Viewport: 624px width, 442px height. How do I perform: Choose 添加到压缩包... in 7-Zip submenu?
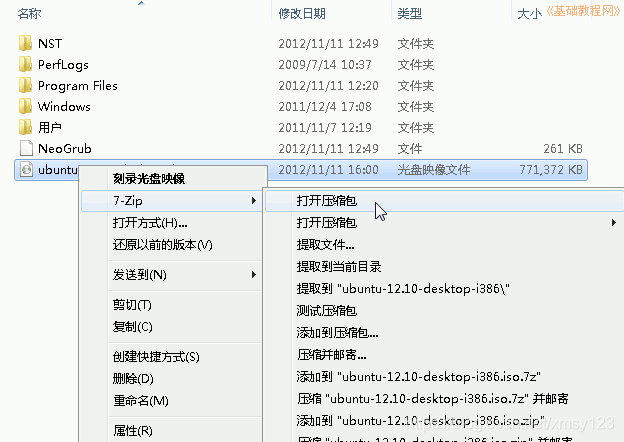click(x=337, y=333)
